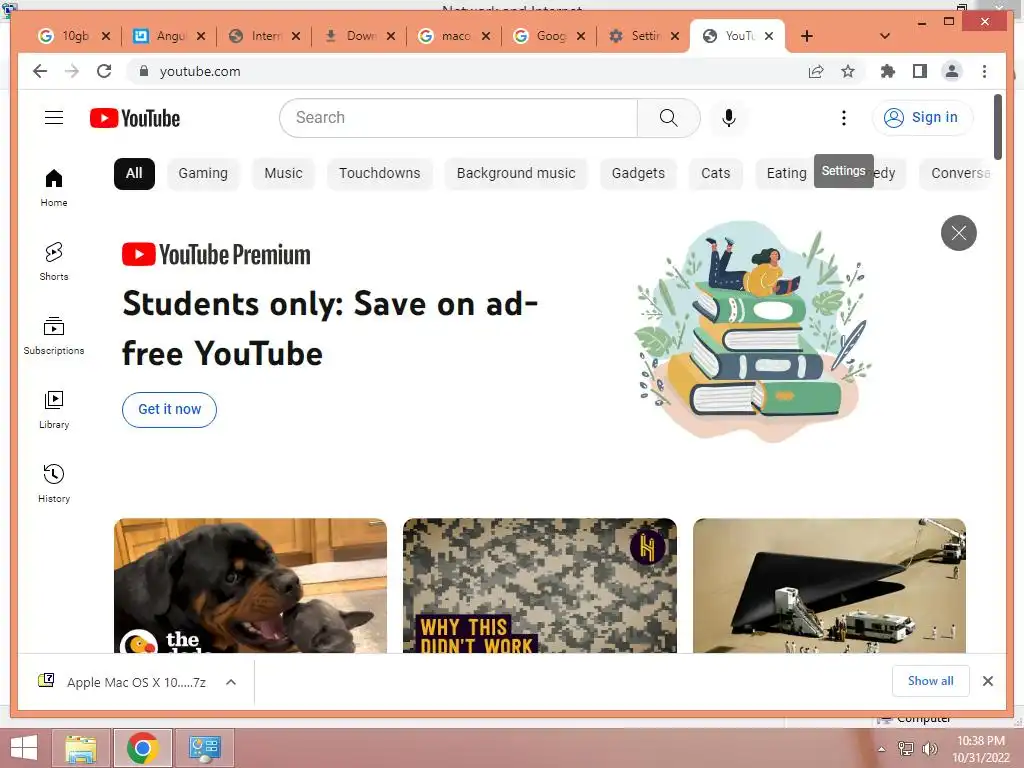Click Sign in button
The height and width of the screenshot is (768, 1024).
point(922,118)
